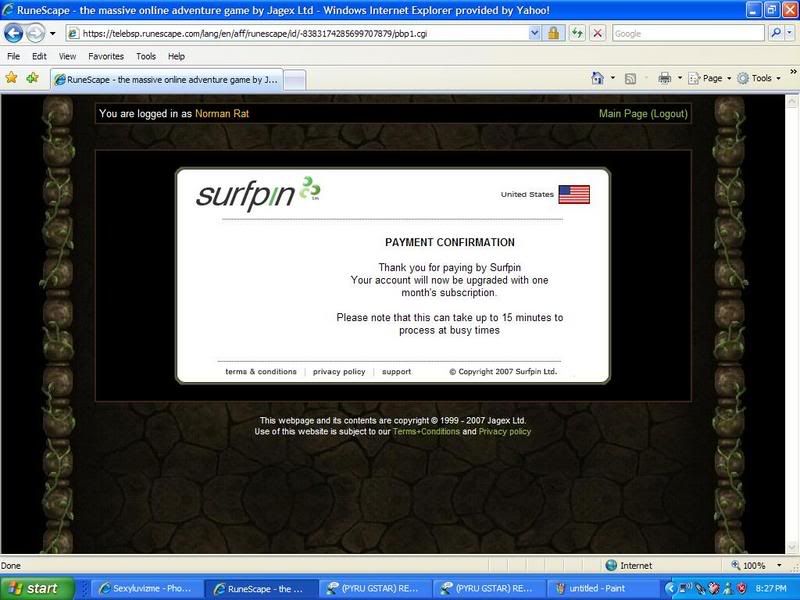Screen dimensions: 800x600
Task: Open Surfpin privacy policy link
Action: pos(339,372)
